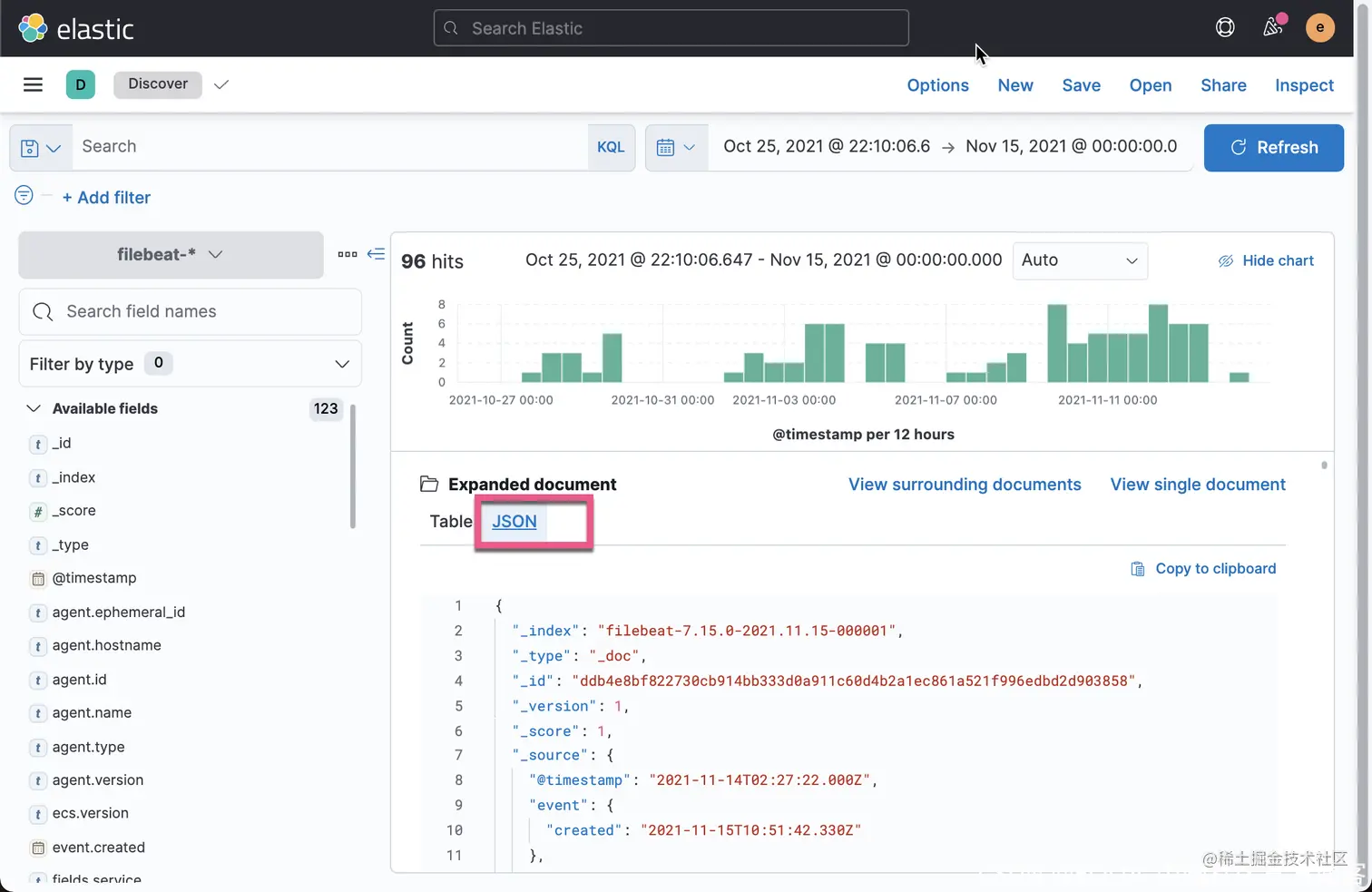1372x892 pixels.
Task: Click View single document link
Action: click(x=1198, y=485)
